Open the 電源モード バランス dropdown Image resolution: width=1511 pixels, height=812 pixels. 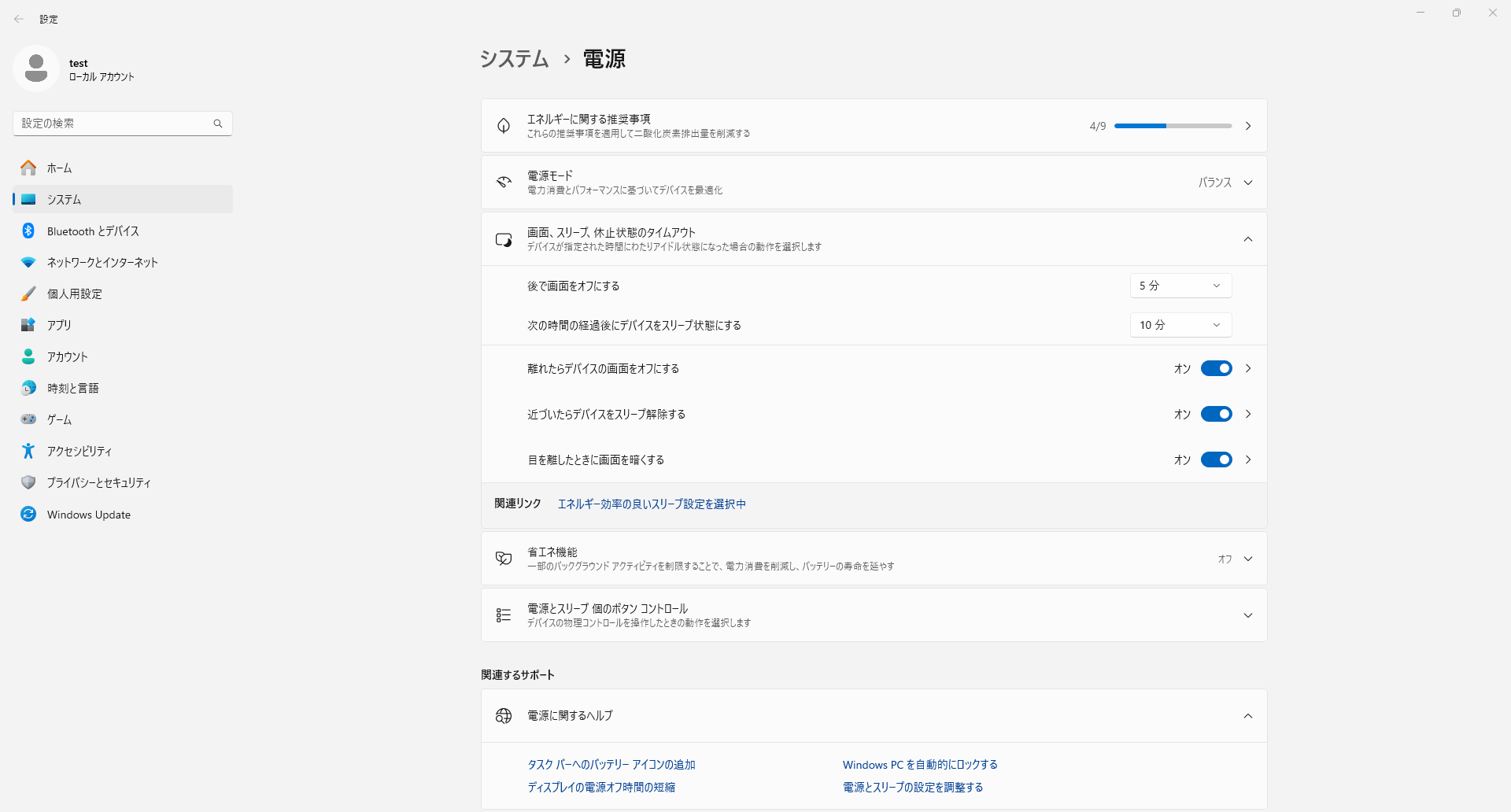coord(1225,183)
